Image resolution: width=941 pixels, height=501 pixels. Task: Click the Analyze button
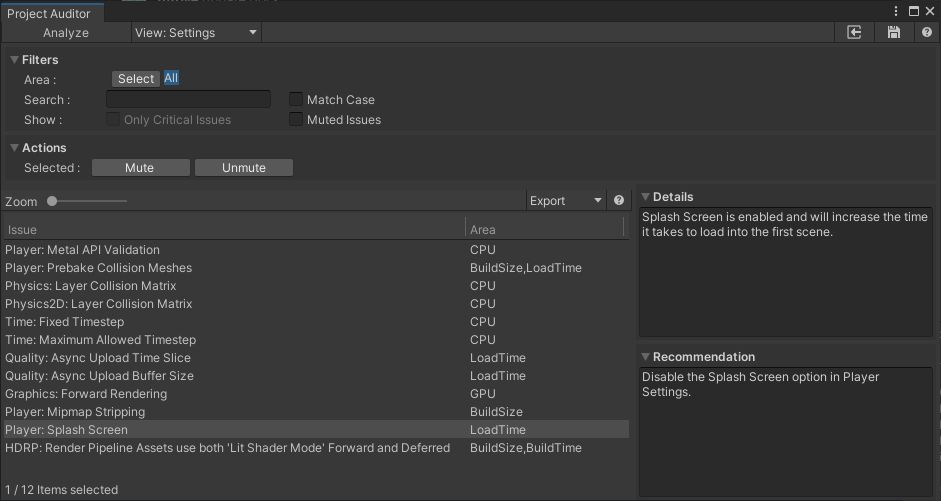66,32
